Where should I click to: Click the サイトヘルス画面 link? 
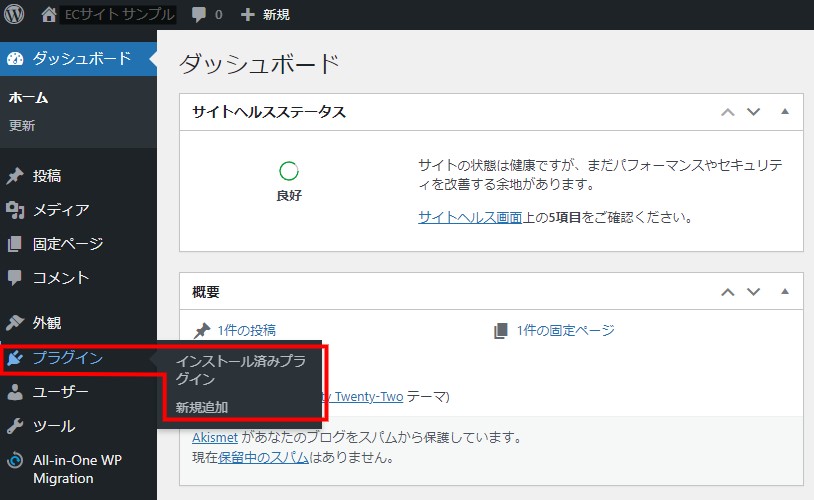(469, 217)
